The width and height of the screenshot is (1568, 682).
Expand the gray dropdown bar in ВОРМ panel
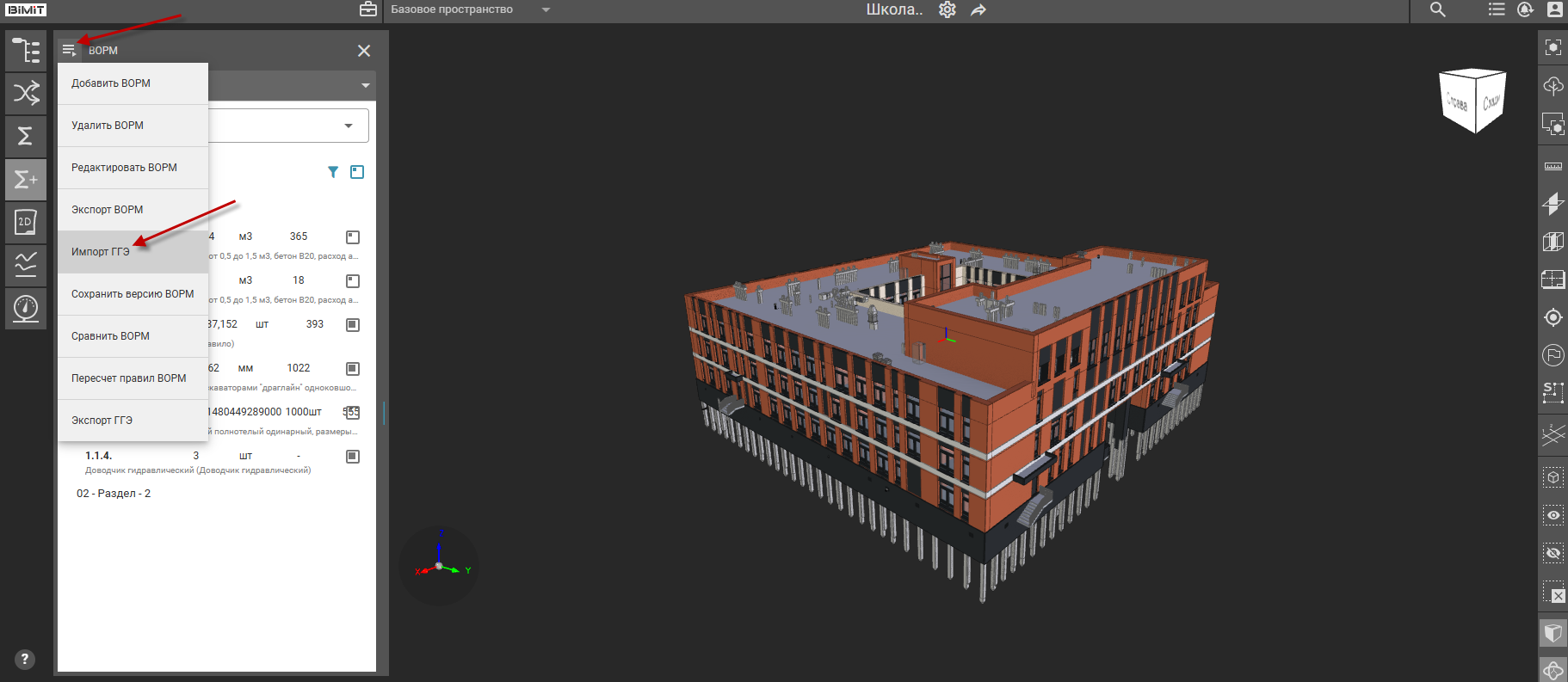[x=365, y=85]
